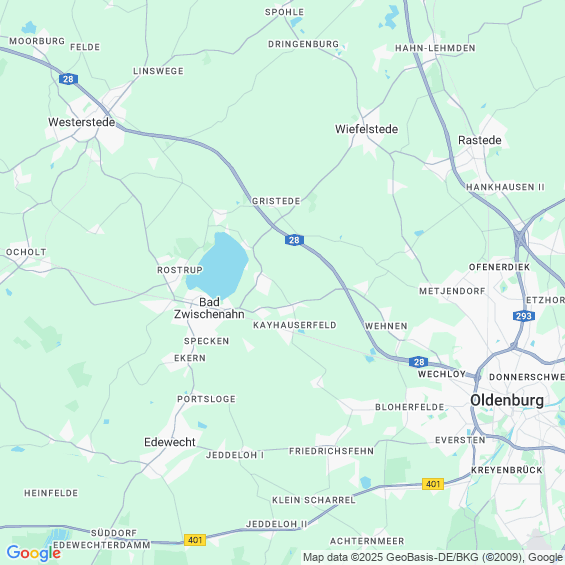The image size is (565, 565).
Task: Click the Wiefelstede town label
Action: click(x=366, y=129)
